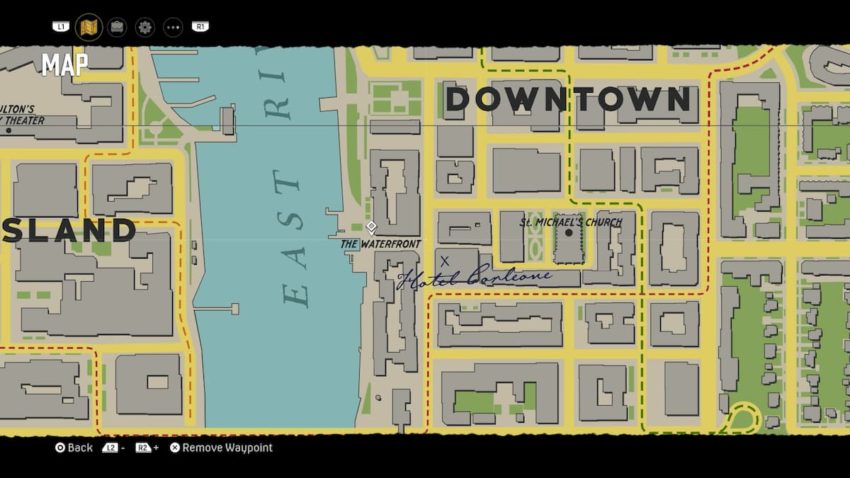The width and height of the screenshot is (850, 478).
Task: Click the DOWNTOWN district label
Action: click(x=569, y=100)
